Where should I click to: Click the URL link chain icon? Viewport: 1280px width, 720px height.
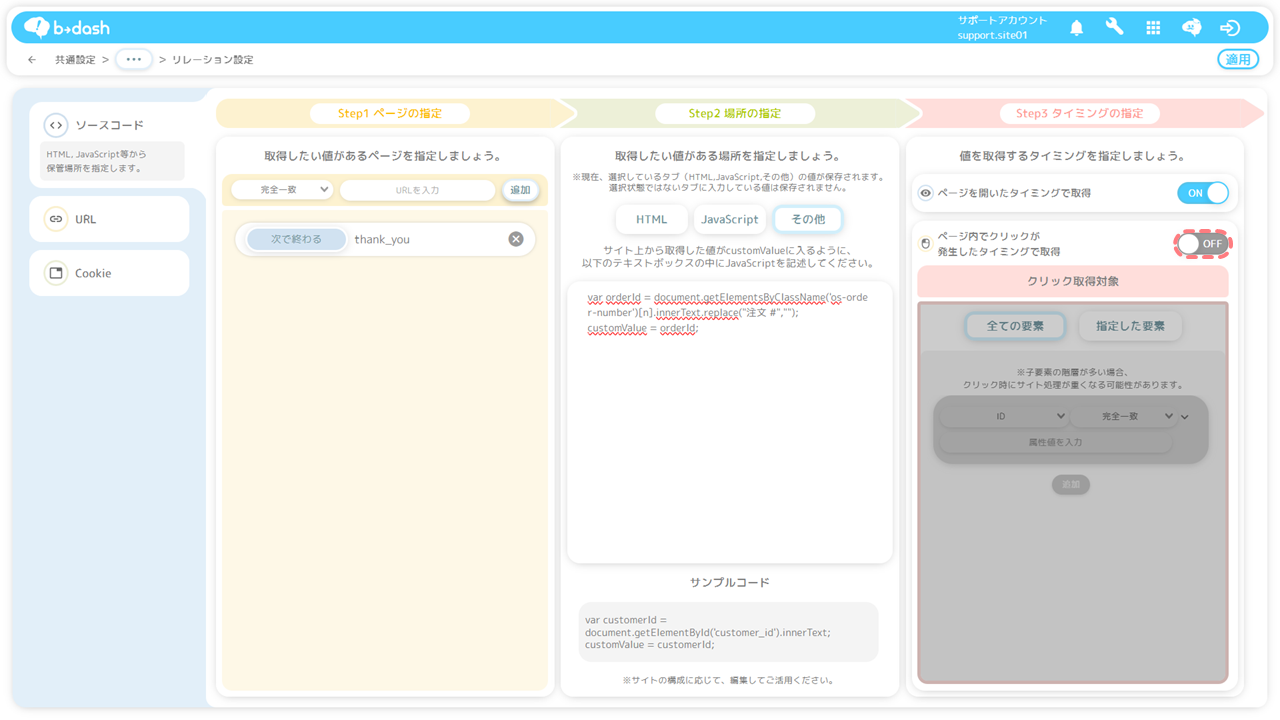pos(56,219)
